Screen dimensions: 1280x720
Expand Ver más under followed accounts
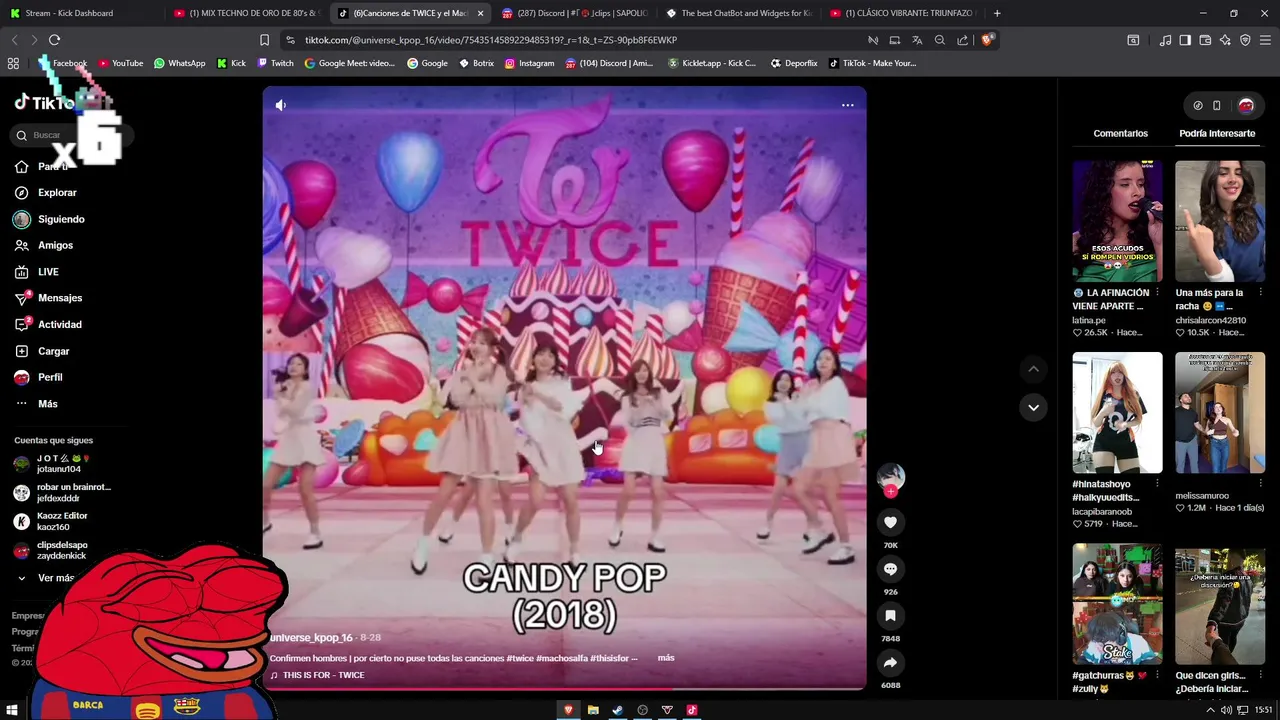click(x=55, y=578)
